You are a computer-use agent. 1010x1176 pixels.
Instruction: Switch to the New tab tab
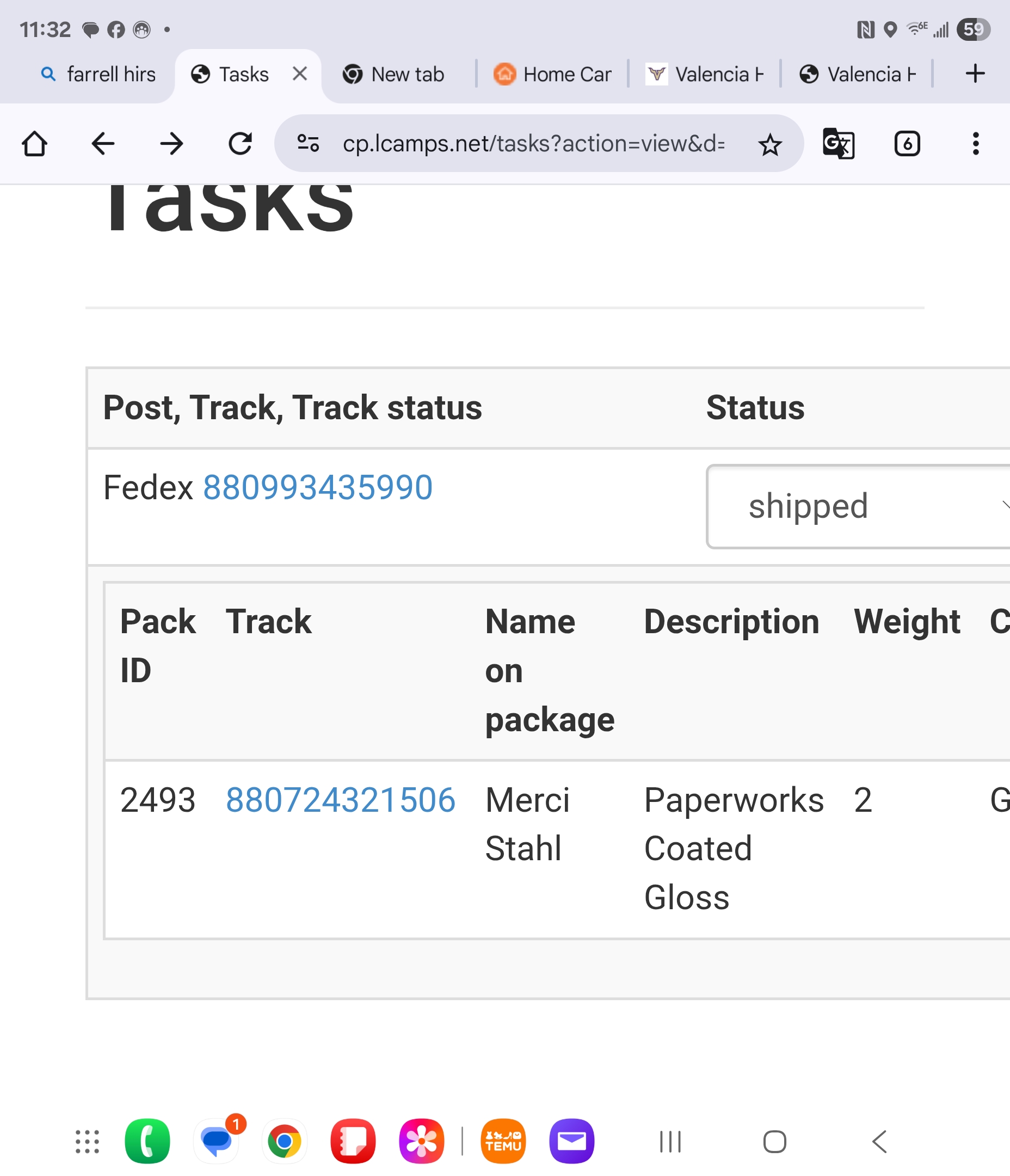pyautogui.click(x=395, y=75)
